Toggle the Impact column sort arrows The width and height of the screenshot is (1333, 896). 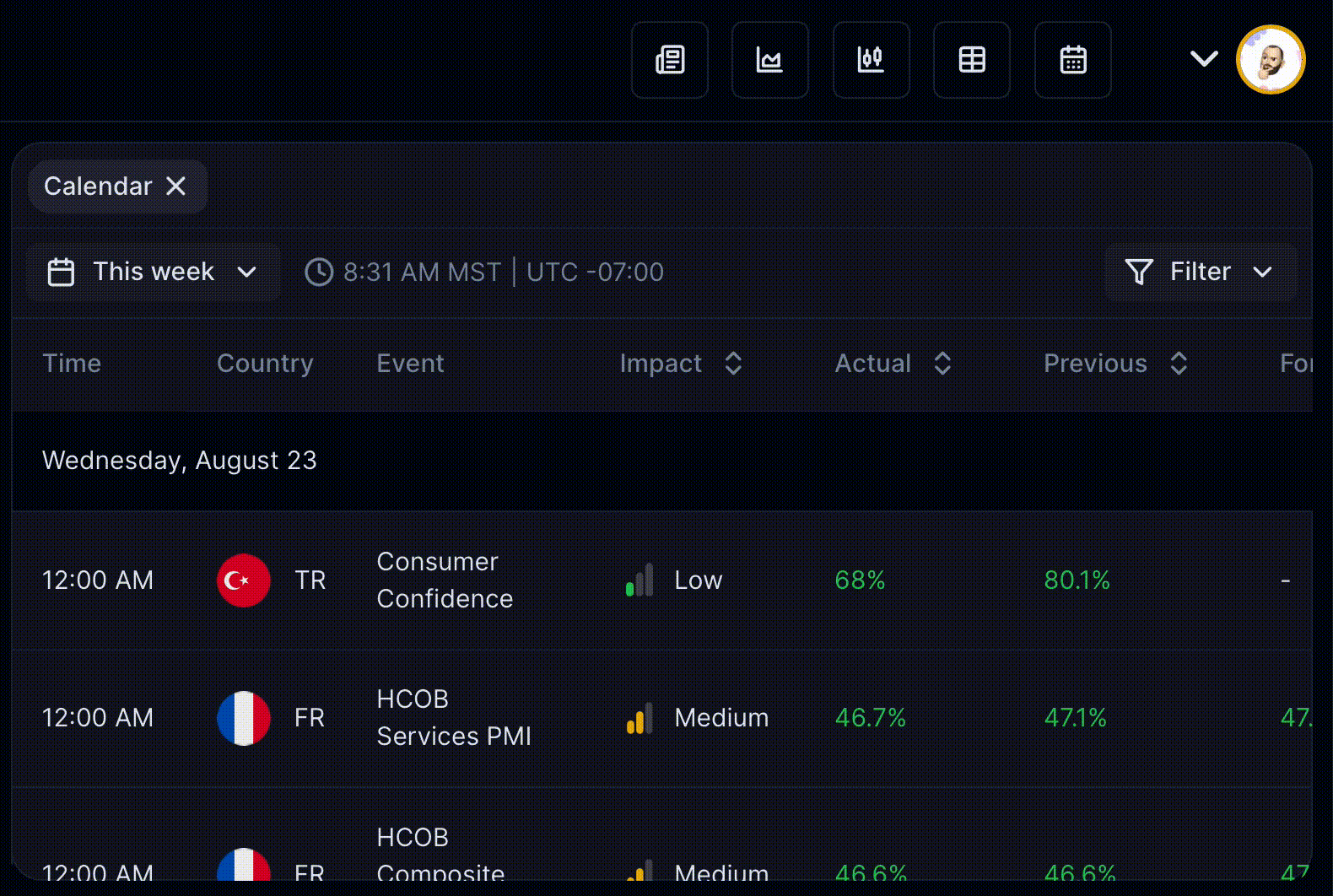tap(733, 364)
